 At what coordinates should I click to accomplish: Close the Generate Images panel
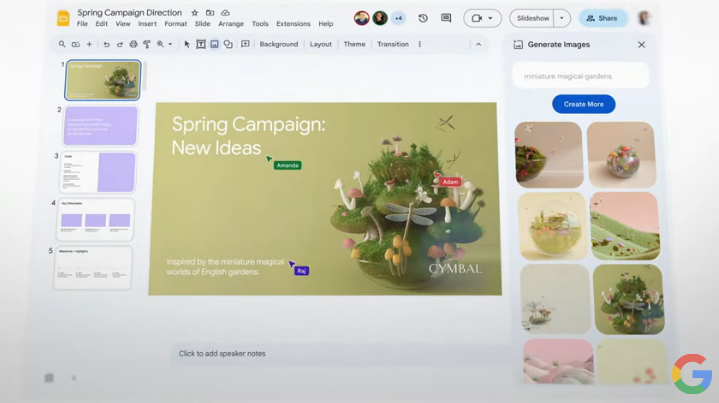coord(642,44)
